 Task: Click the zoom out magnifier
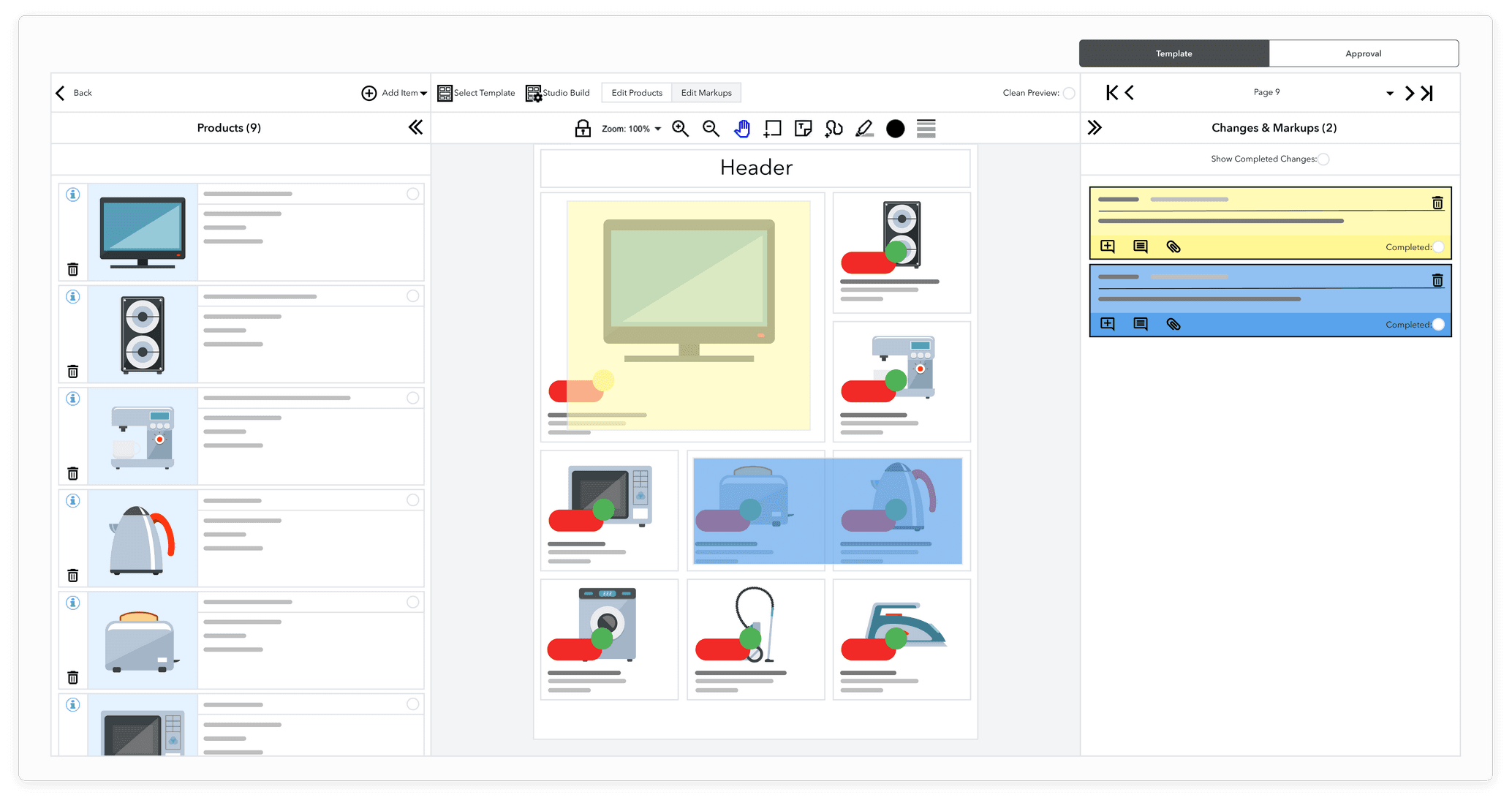tap(711, 129)
